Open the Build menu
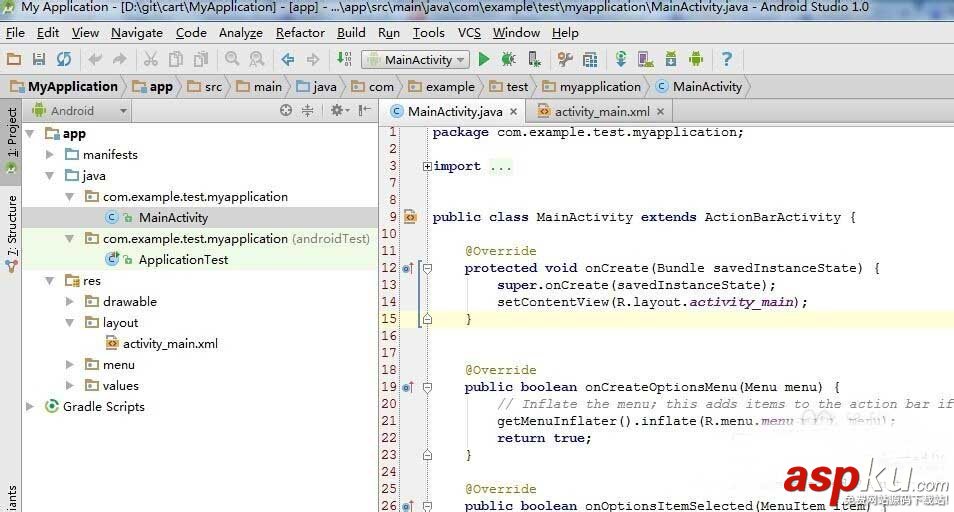This screenshot has height=512, width=954. [x=351, y=33]
